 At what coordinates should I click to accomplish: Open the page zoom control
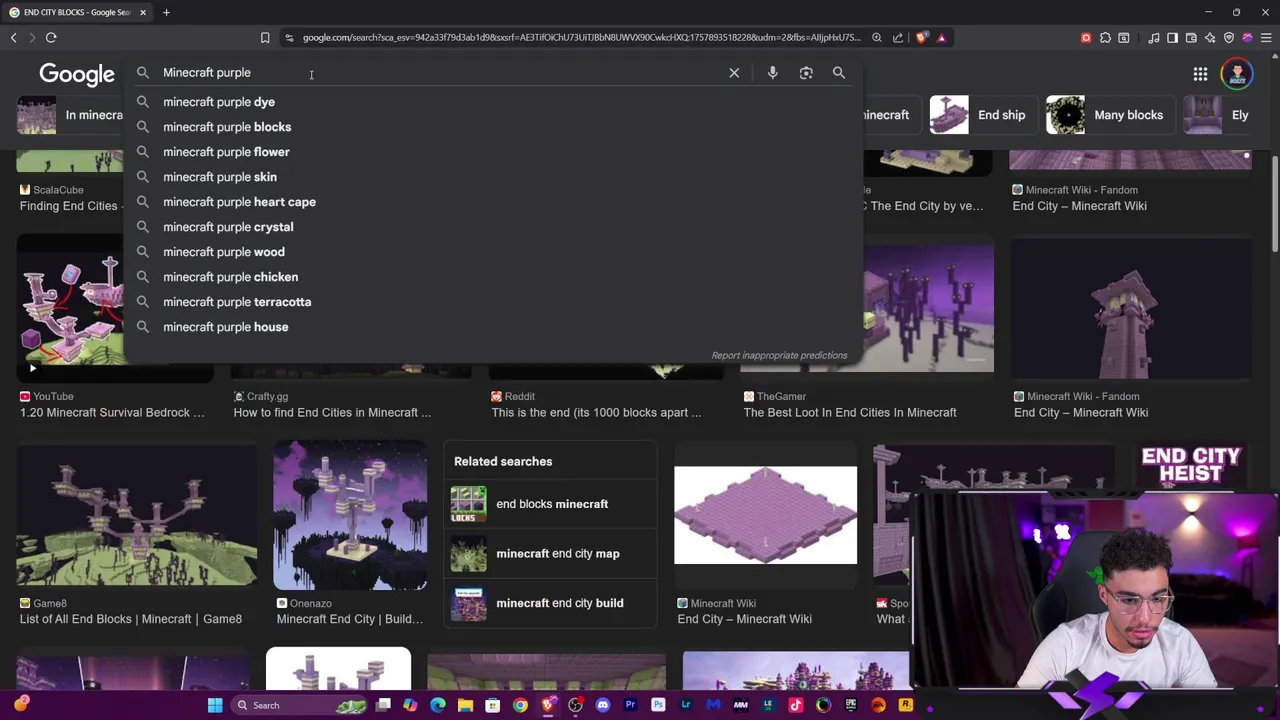[876, 38]
